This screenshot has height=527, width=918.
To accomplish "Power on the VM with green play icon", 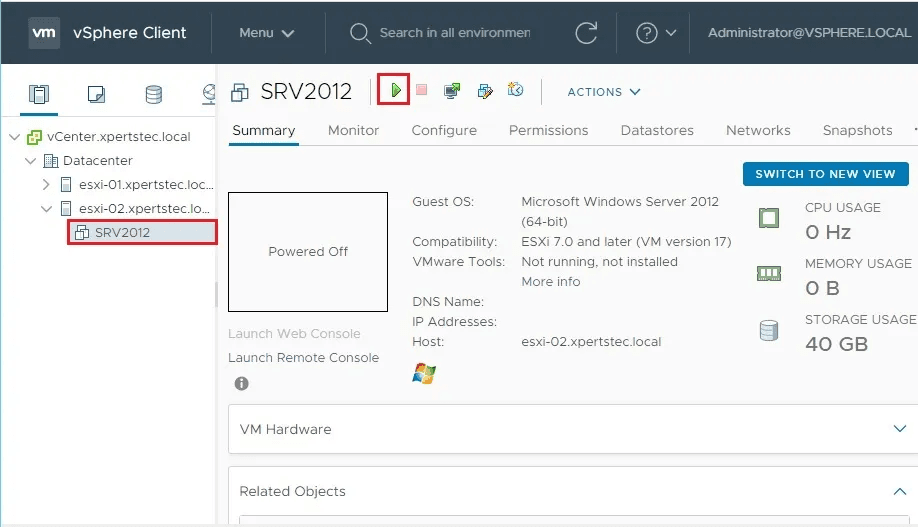I will 396,90.
